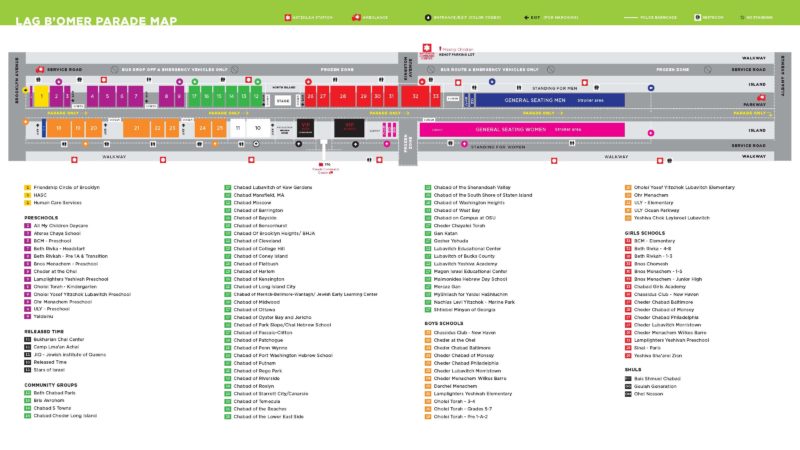Click the Brooklyn Avenue street label
This screenshot has width=800, height=450.
[17, 81]
